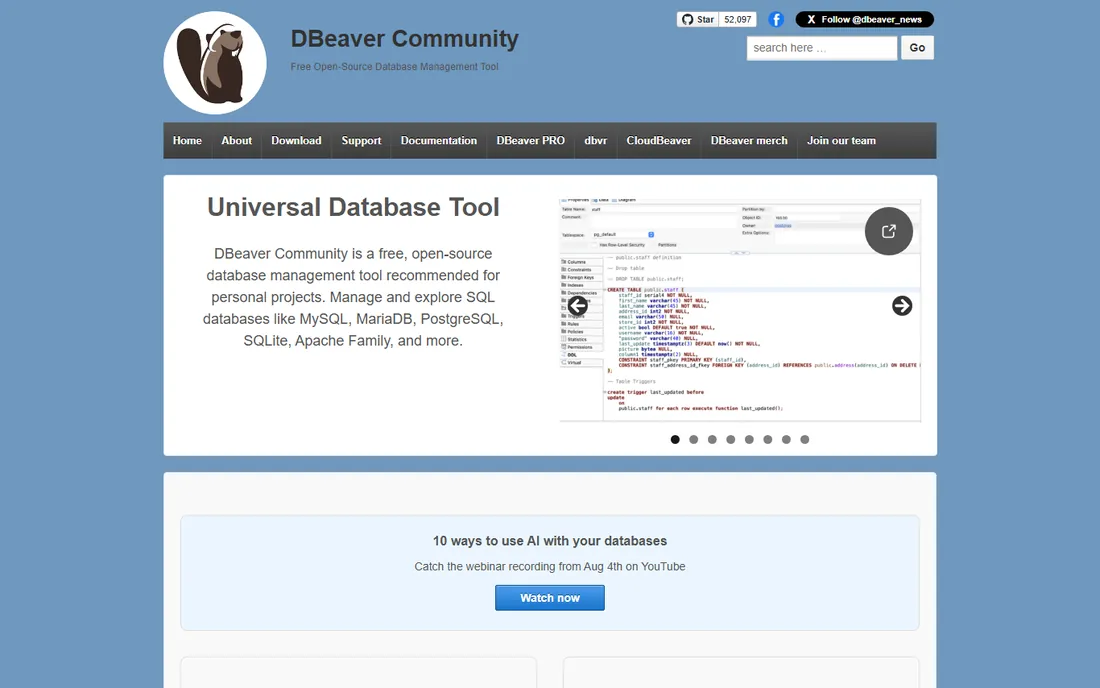
Task: Click the Watch now button
Action: pos(550,598)
